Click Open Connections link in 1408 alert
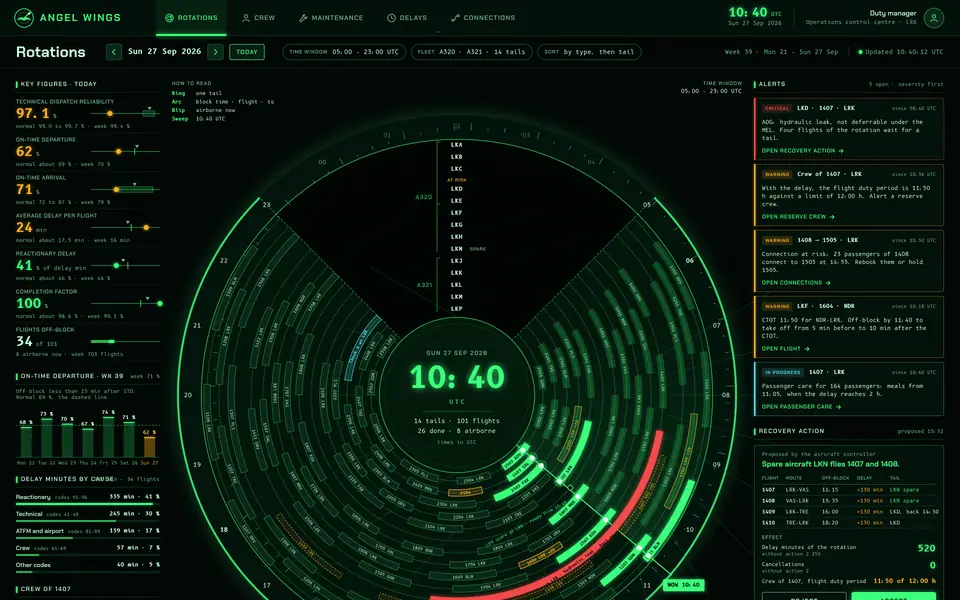The image size is (960, 600). [x=796, y=283]
